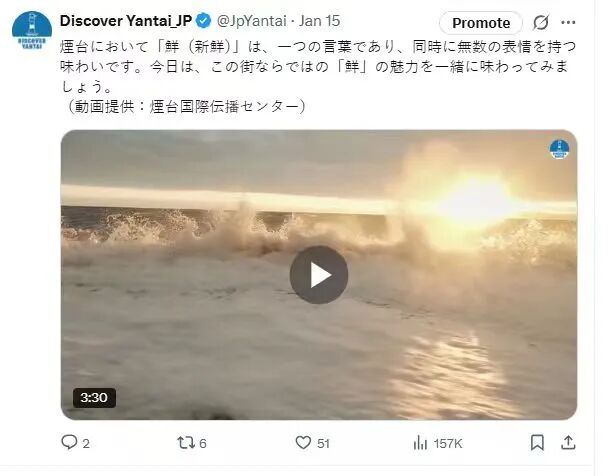Click the 51 likes count
Image resolution: width=616 pixels, height=476 pixels.
[x=323, y=443]
